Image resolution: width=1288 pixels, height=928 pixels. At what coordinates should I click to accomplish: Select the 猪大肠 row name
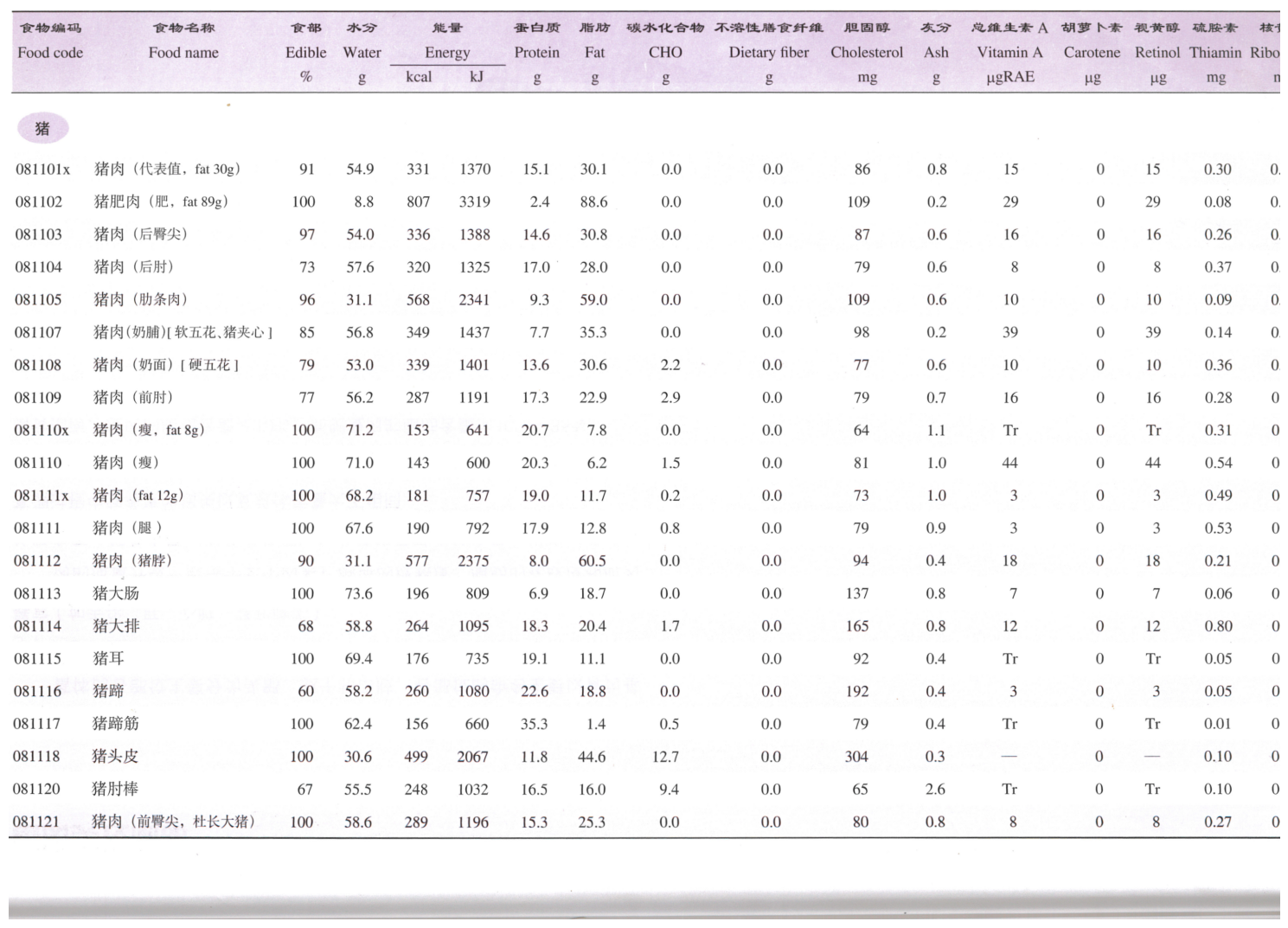116,593
